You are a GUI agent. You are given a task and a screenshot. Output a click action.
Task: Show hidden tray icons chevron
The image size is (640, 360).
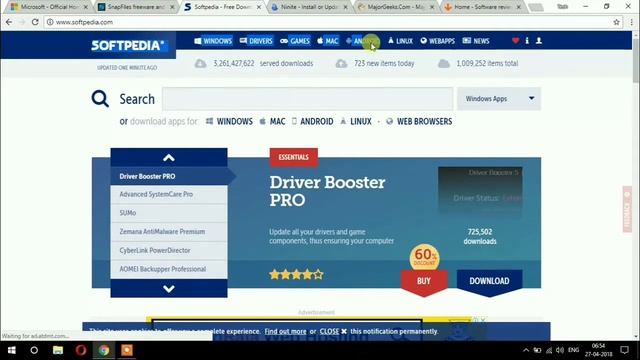[526, 350]
